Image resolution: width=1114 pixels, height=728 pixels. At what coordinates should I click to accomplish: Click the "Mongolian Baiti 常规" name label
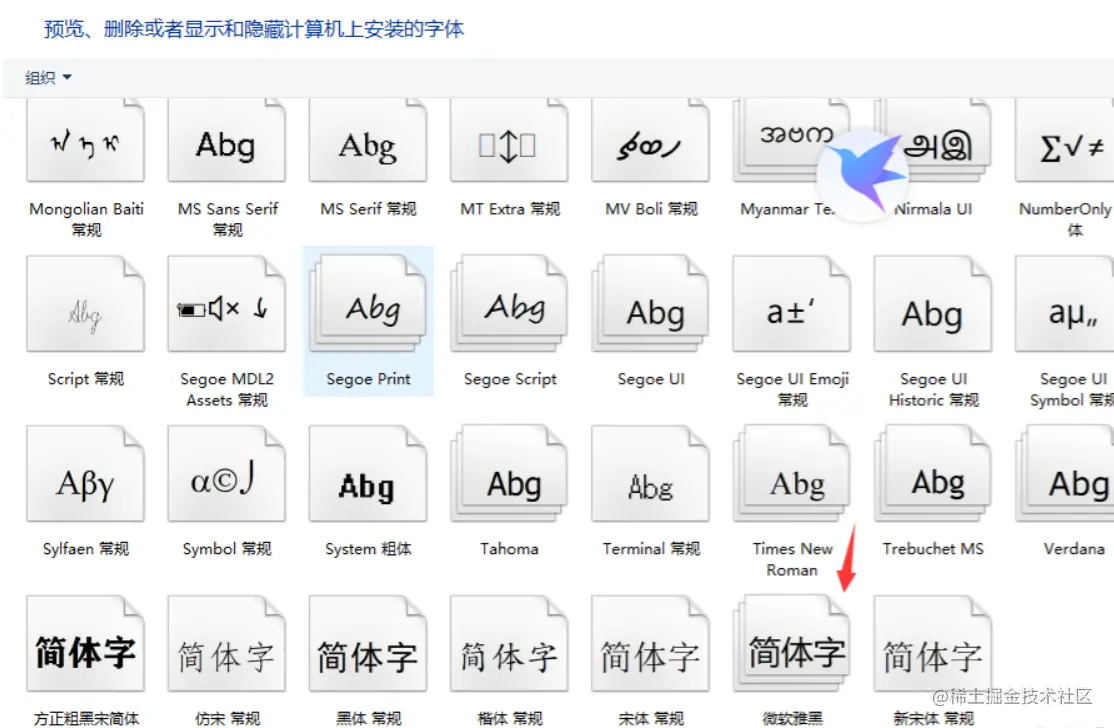[x=86, y=219]
